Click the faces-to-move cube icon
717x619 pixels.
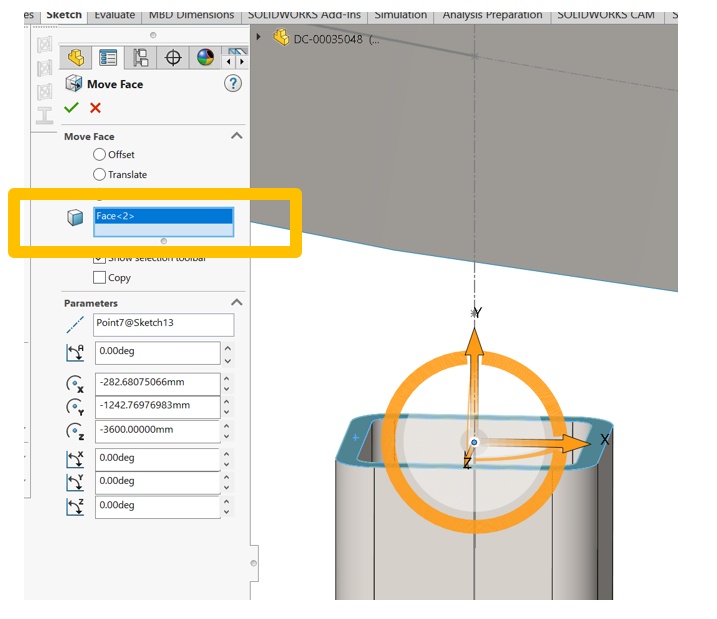pos(75,218)
